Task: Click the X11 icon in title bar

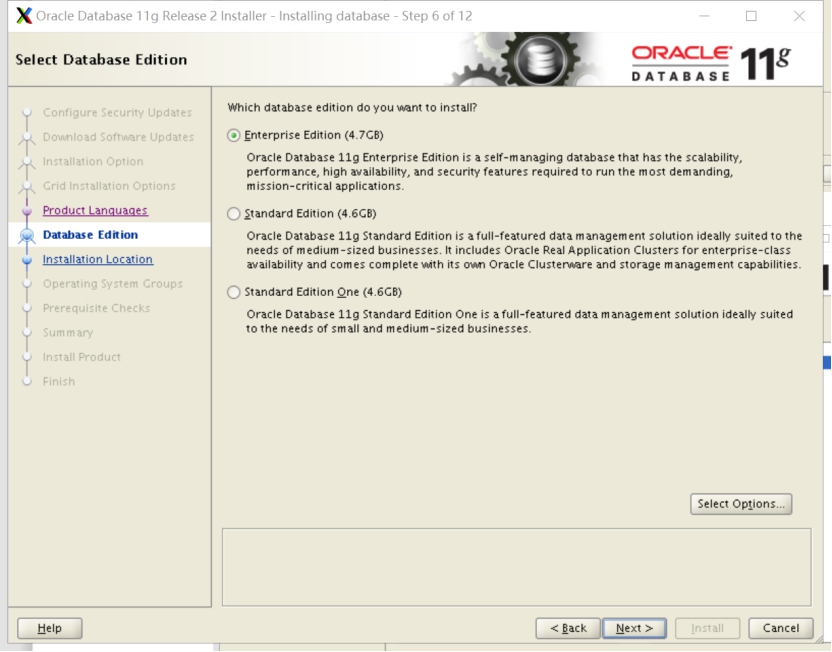Action: point(24,16)
